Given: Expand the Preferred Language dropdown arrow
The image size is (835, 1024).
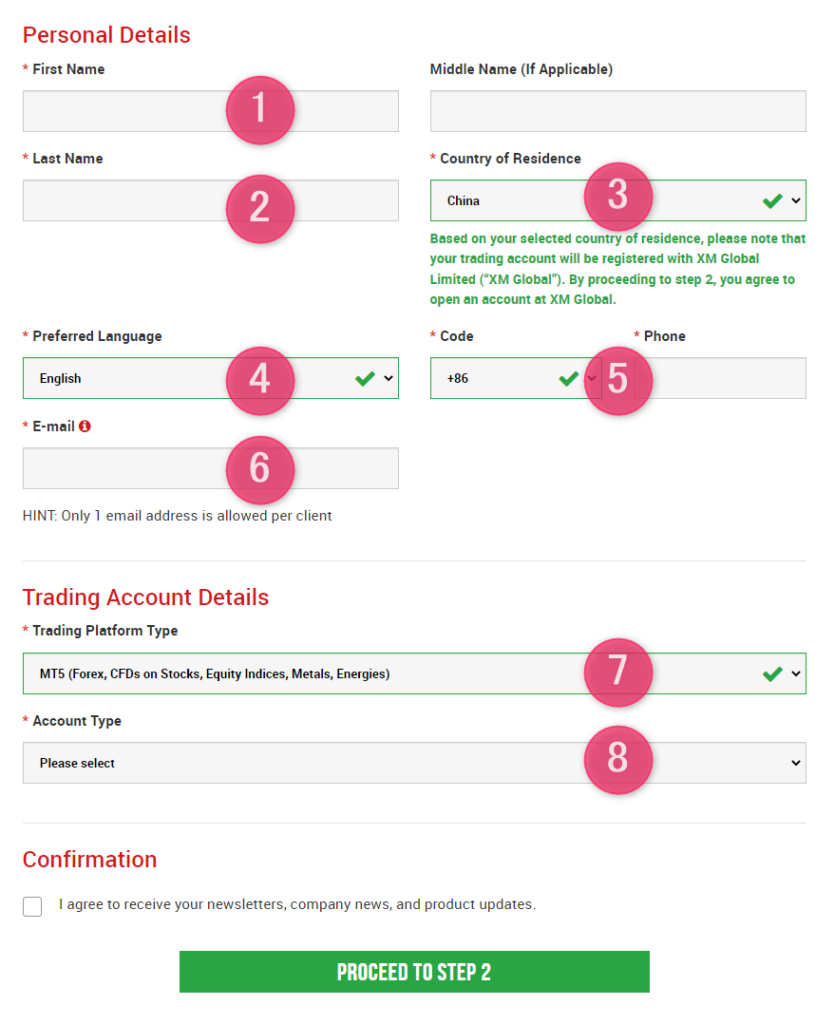Looking at the screenshot, I should click(x=388, y=378).
